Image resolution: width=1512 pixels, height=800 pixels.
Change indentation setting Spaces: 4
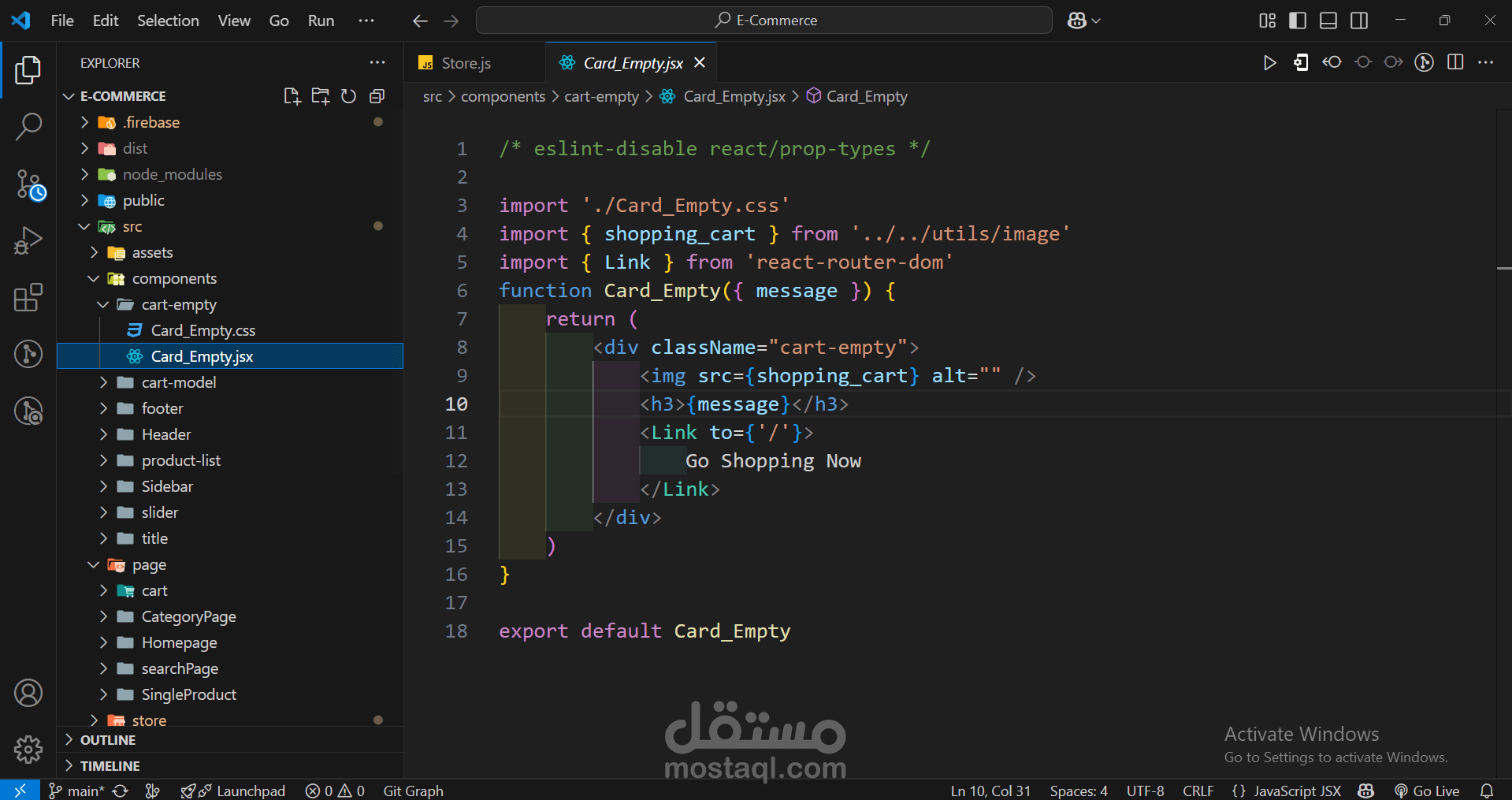tap(1079, 791)
